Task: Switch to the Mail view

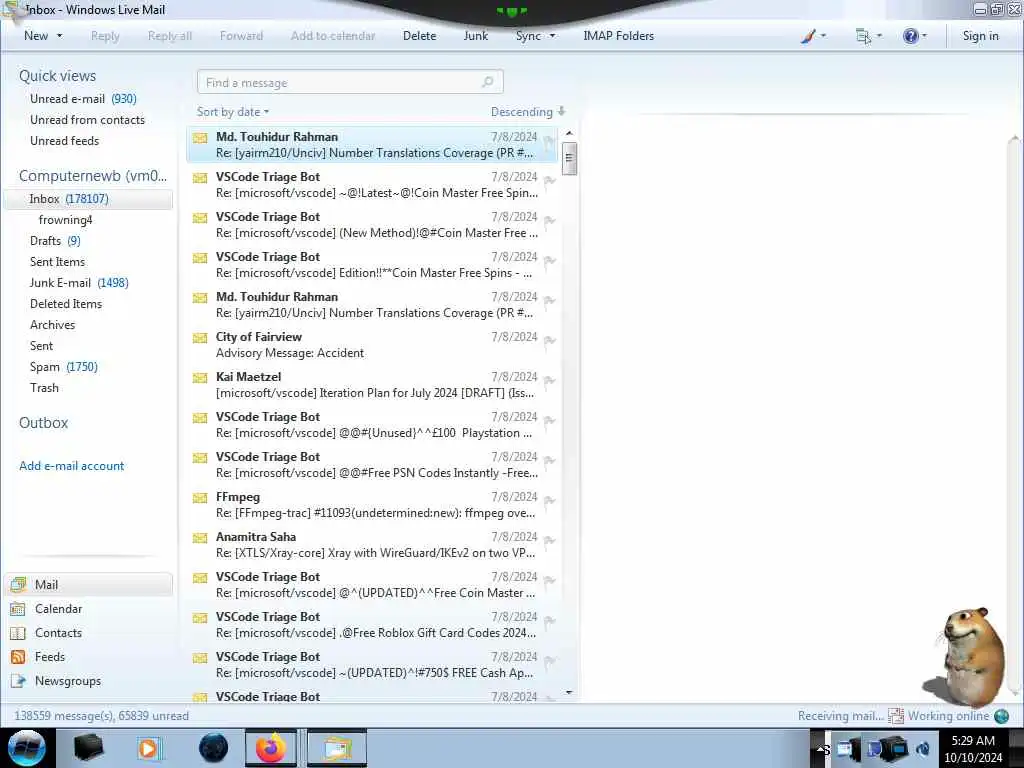Action: (x=89, y=584)
